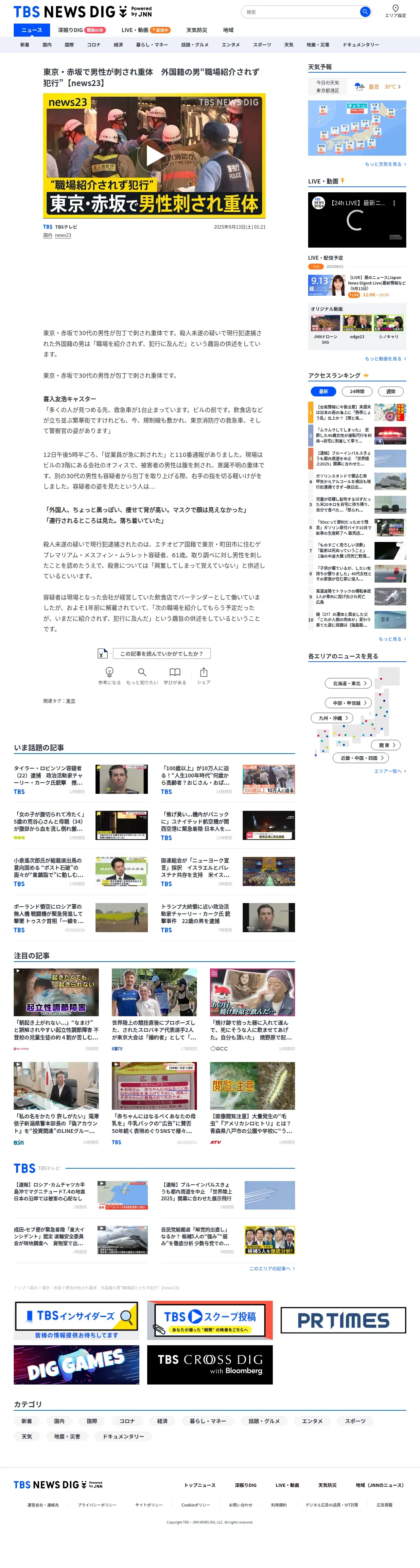
Task: Switch to 天気防災 tab
Action: (197, 30)
